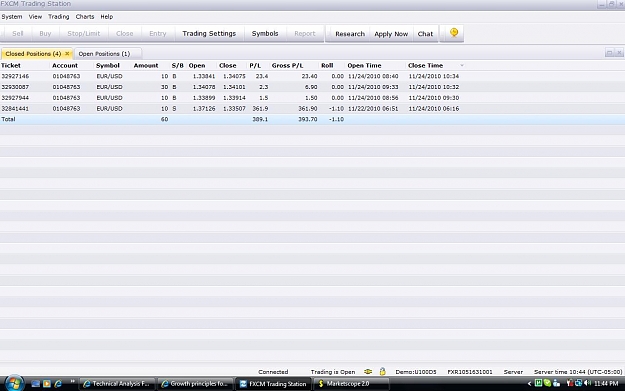
Task: Select ticket 32841441 row
Action: point(312,108)
